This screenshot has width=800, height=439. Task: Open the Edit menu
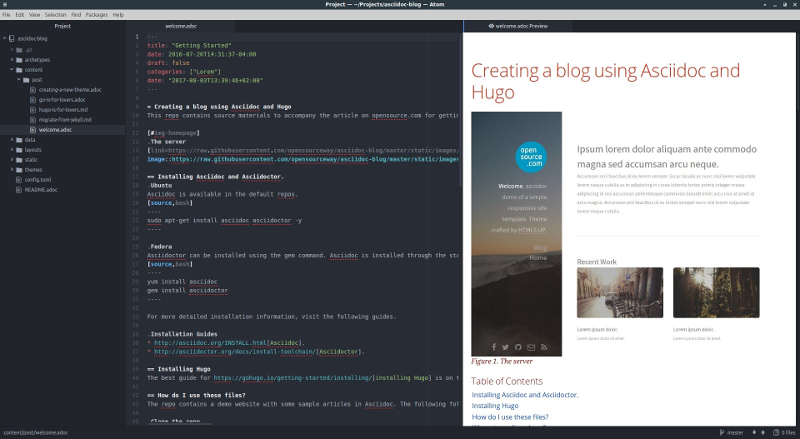(x=19, y=15)
